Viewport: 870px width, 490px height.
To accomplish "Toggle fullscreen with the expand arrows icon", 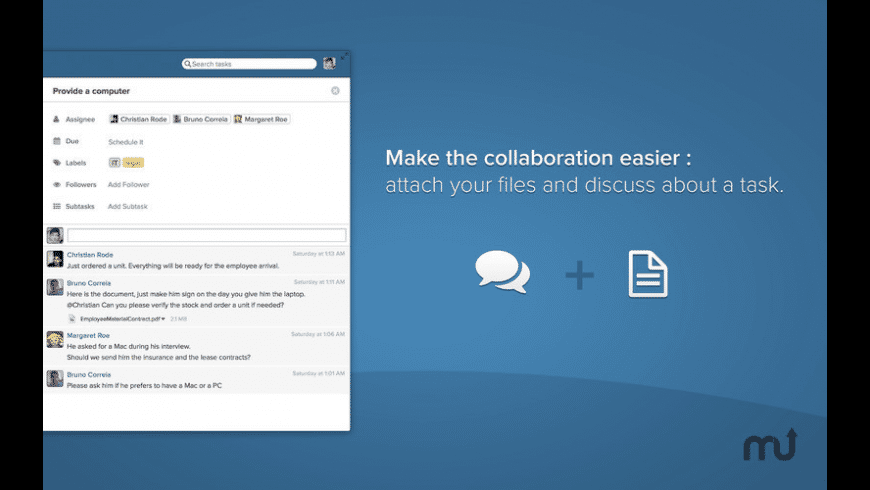I will pyautogui.click(x=345, y=56).
